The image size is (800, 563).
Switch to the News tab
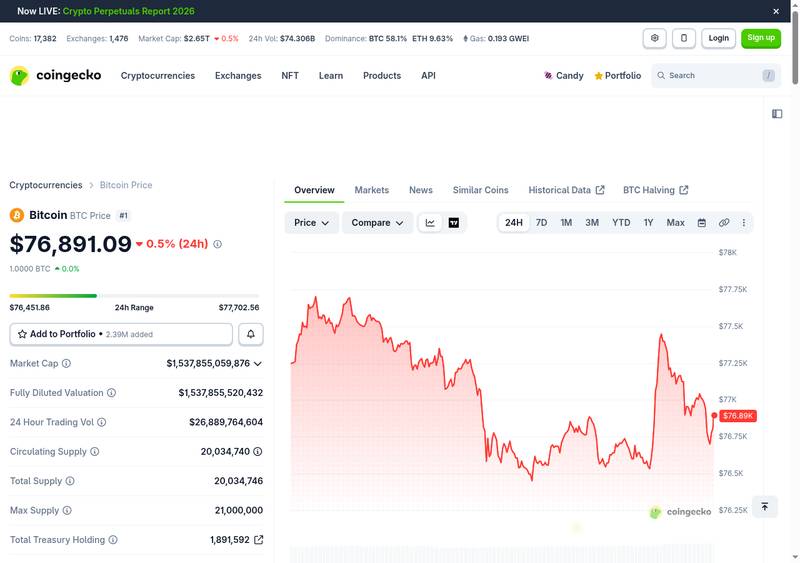(421, 190)
